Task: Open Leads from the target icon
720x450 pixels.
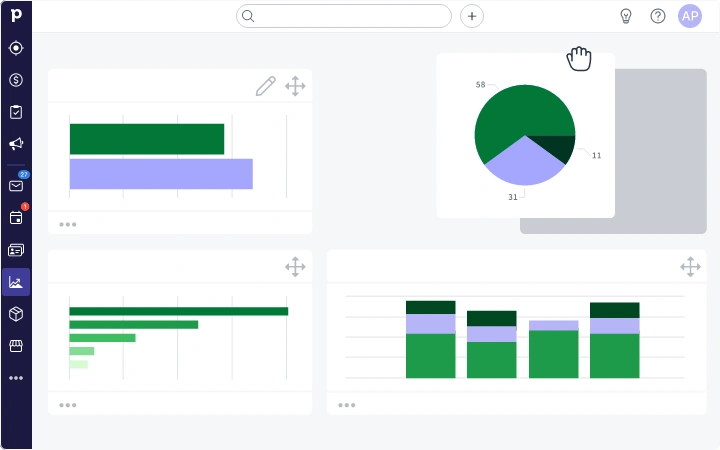Action: [x=16, y=48]
